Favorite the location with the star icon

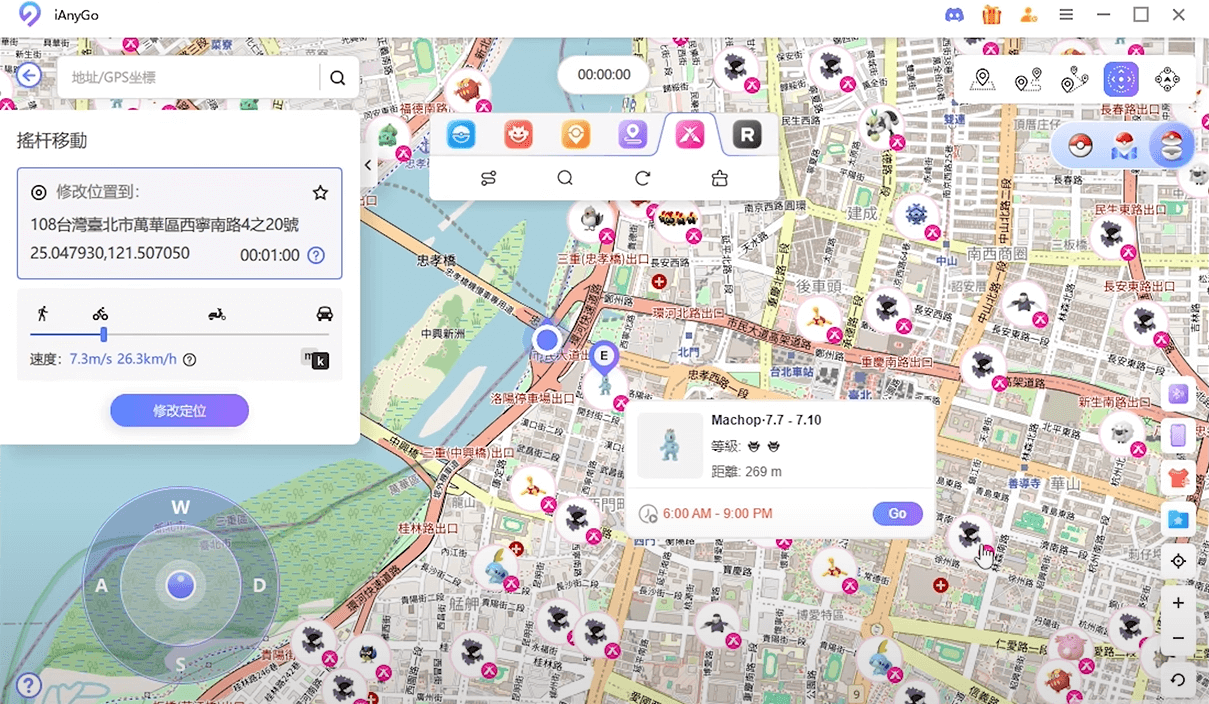[320, 192]
